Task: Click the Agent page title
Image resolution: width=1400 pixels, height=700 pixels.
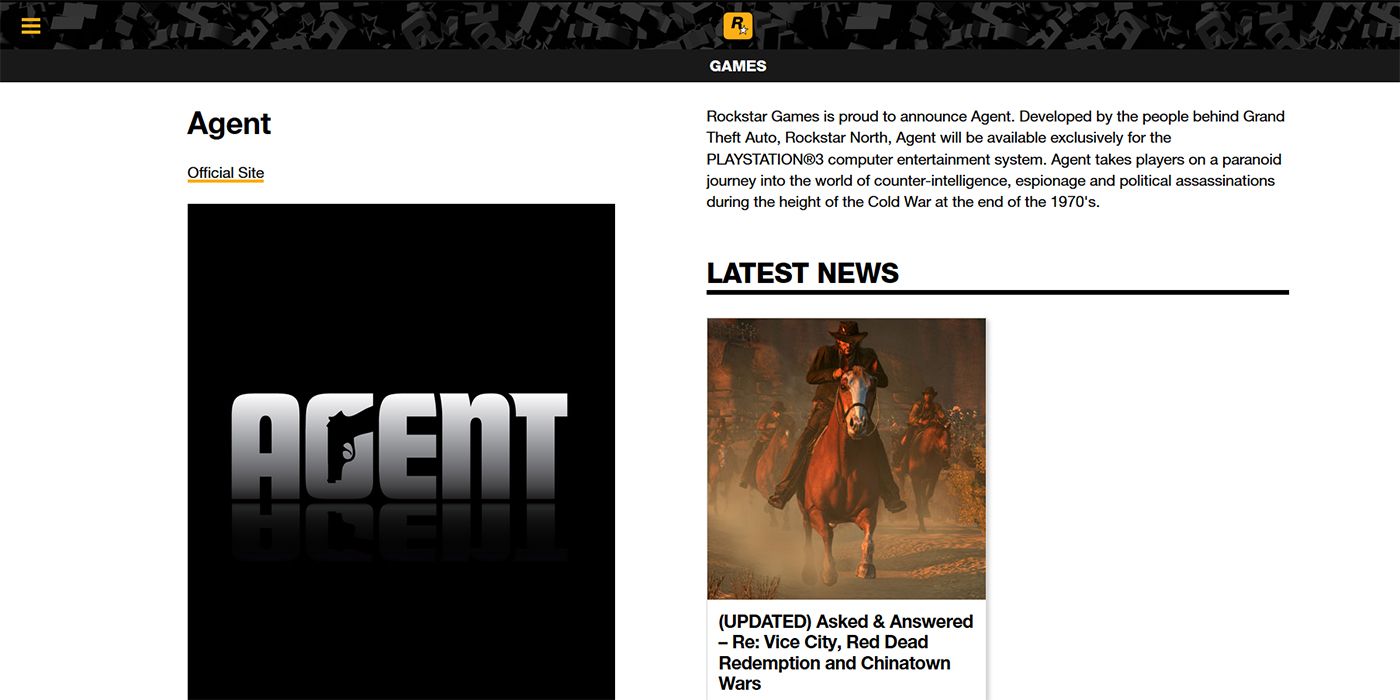Action: (229, 124)
